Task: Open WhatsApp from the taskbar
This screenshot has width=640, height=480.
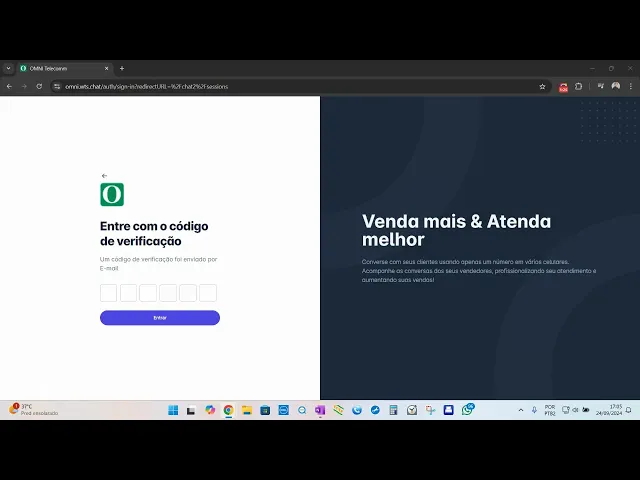Action: point(468,409)
